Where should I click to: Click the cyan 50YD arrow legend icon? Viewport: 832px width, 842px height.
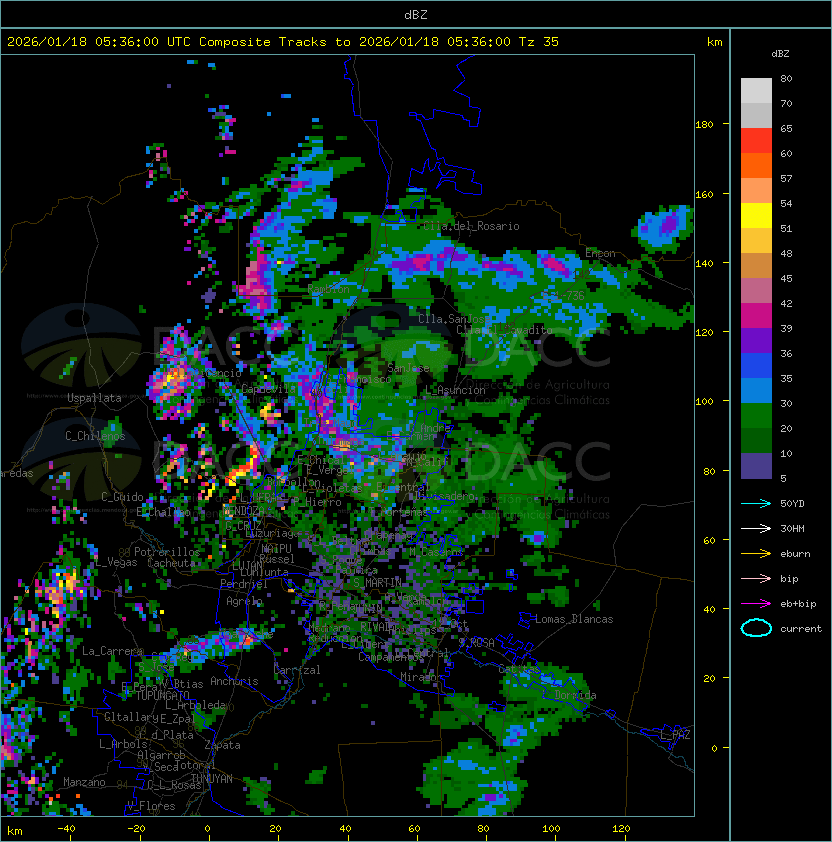(756, 503)
